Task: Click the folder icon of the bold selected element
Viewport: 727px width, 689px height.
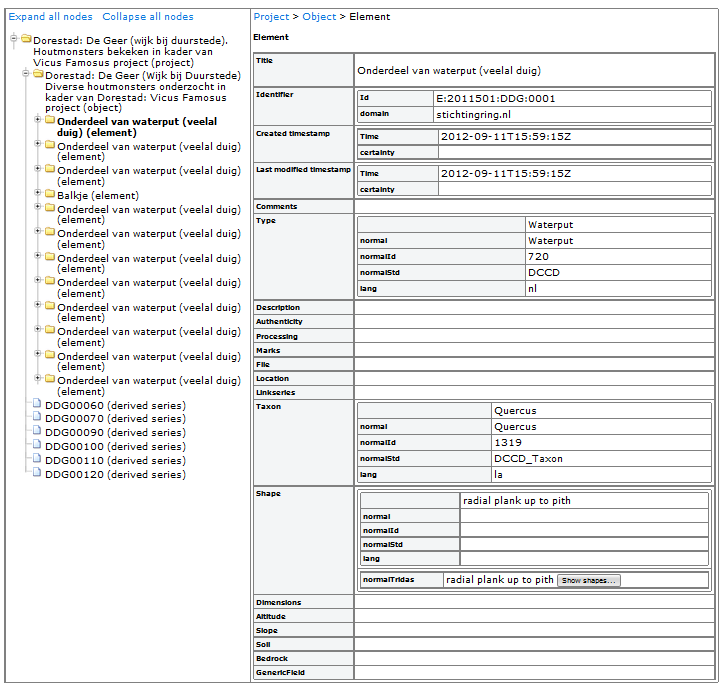Action: tap(50, 120)
